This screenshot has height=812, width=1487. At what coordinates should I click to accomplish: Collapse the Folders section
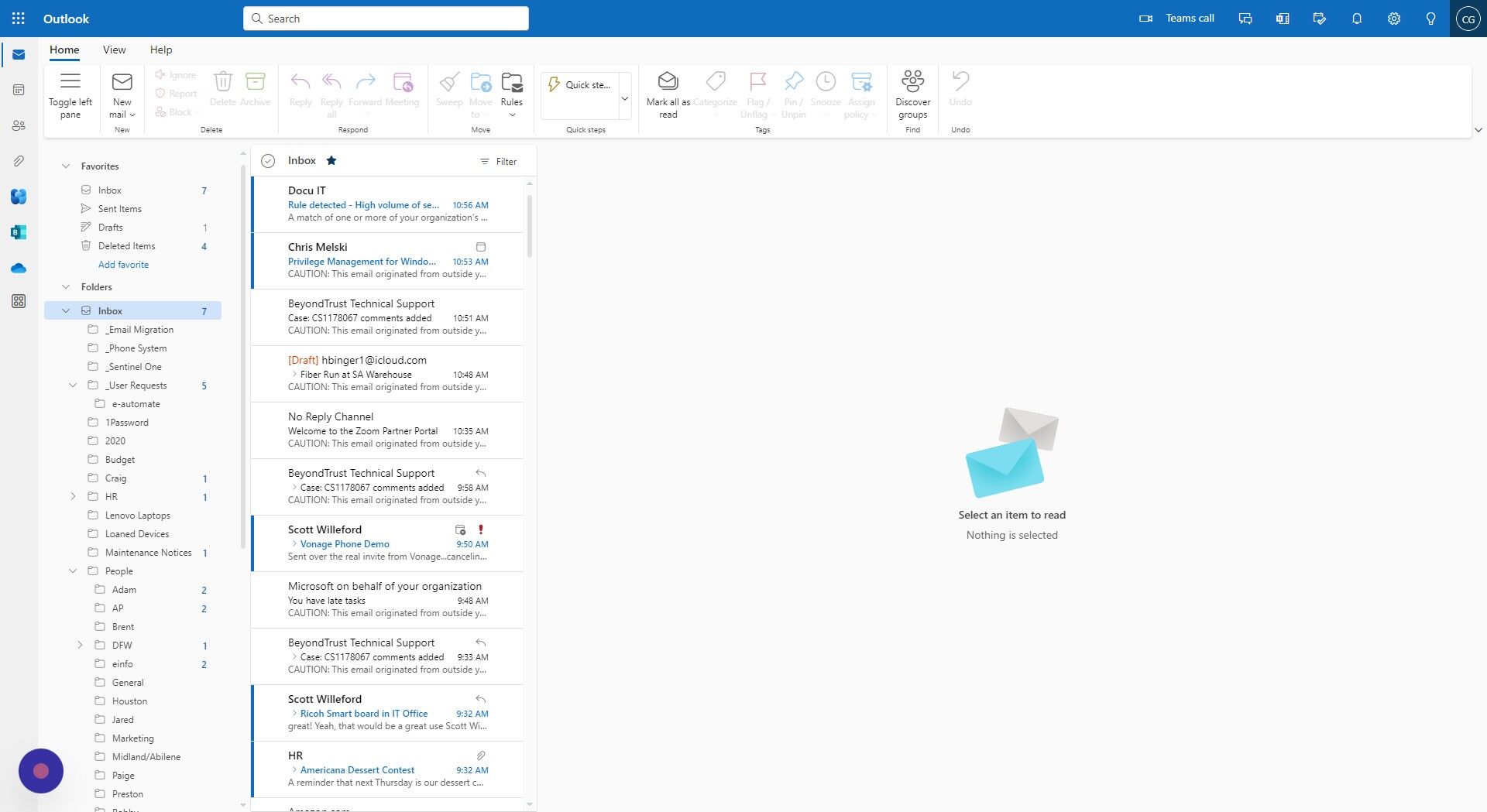[66, 286]
